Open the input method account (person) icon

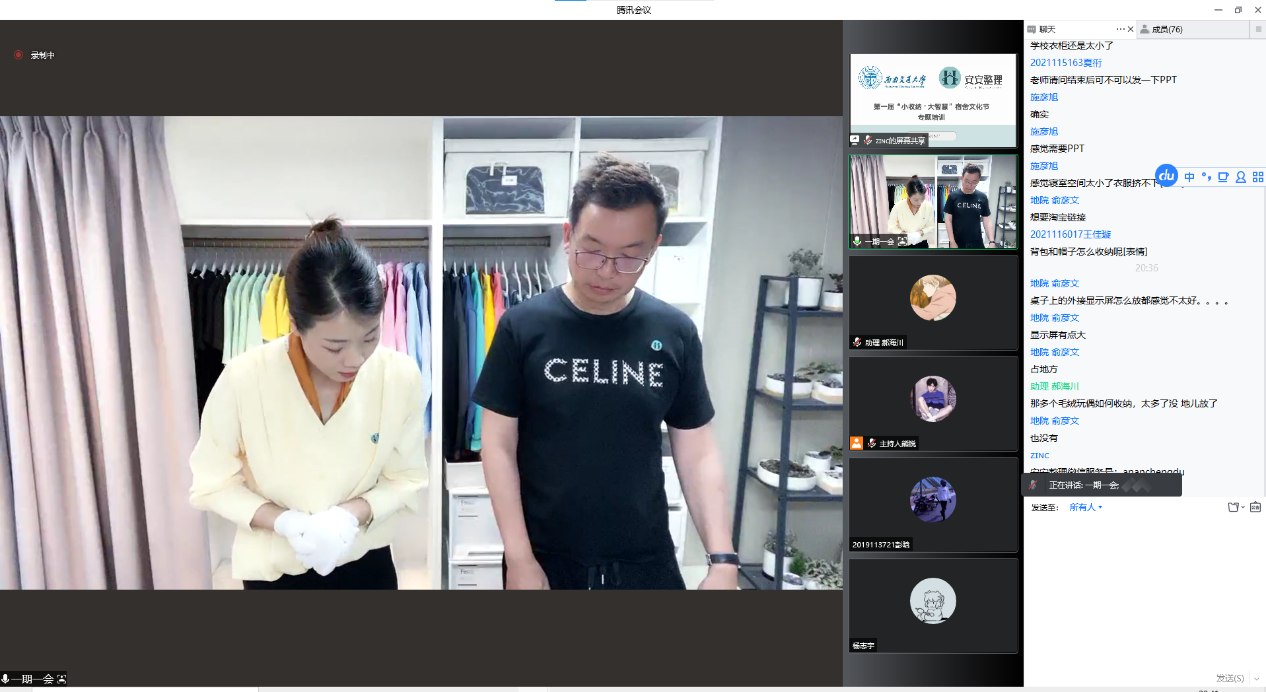(1241, 177)
